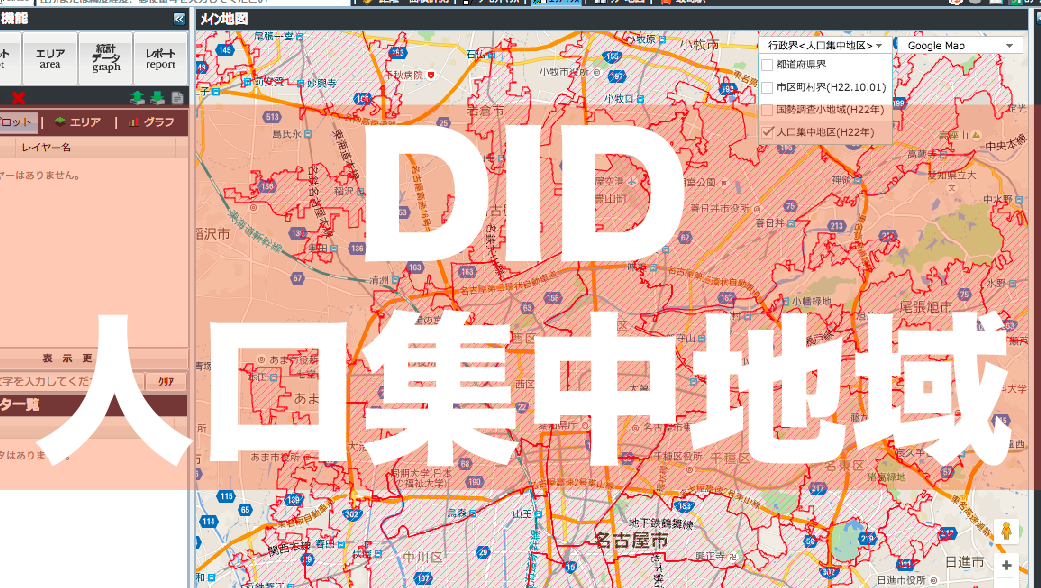
Task: Open the エリア area function button
Action: (x=50, y=58)
